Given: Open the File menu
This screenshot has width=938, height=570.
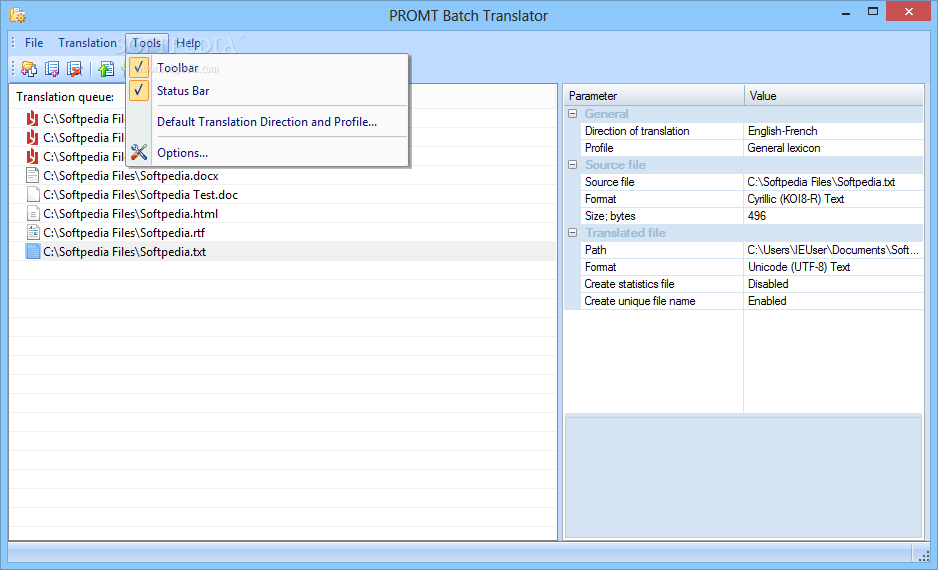Looking at the screenshot, I should pyautogui.click(x=34, y=43).
